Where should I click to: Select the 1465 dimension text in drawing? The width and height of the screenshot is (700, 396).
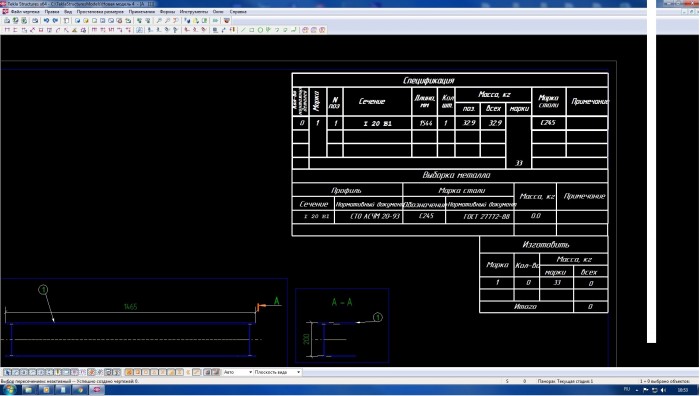tap(130, 307)
